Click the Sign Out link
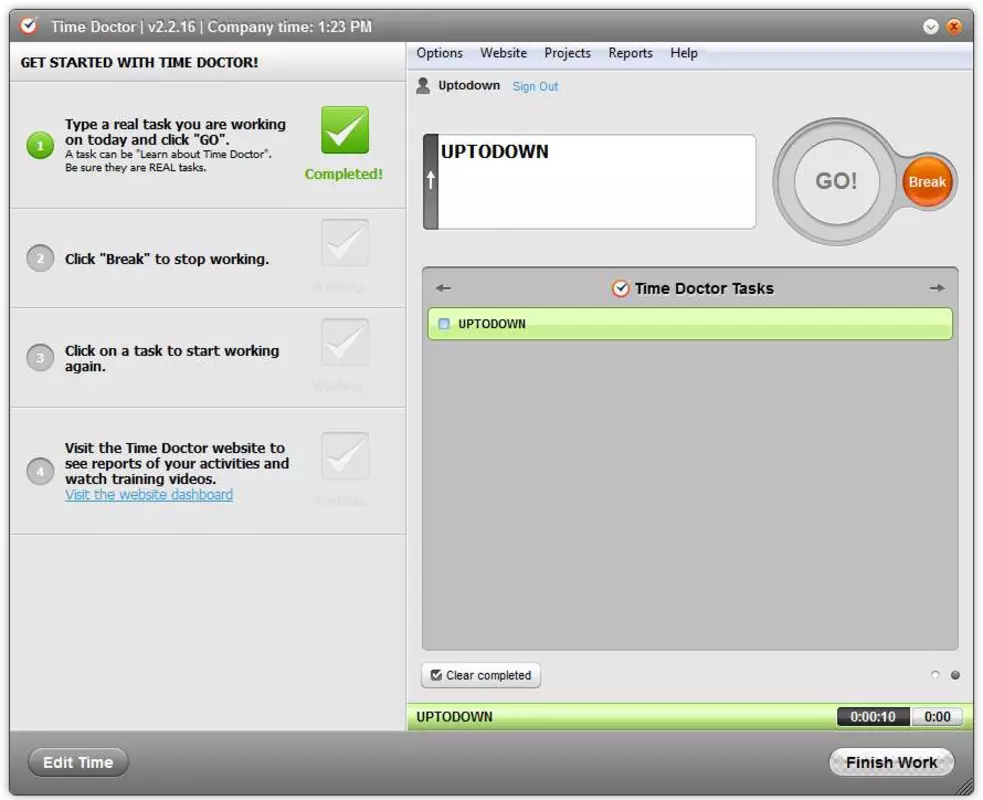The height and width of the screenshot is (800, 983). point(535,87)
